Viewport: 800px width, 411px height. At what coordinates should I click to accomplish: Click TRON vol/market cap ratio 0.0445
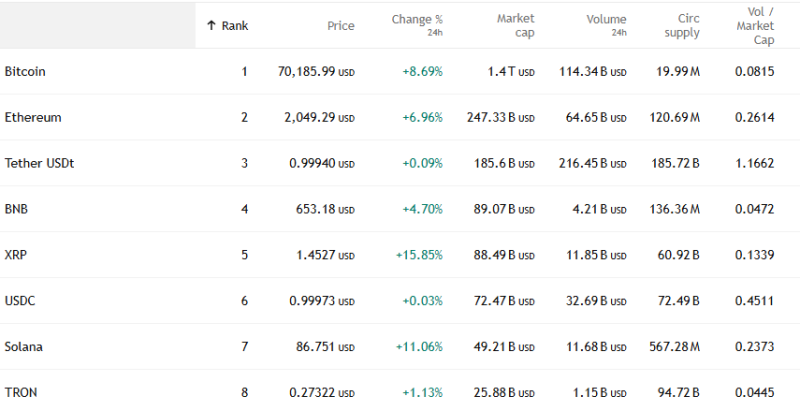[755, 393]
